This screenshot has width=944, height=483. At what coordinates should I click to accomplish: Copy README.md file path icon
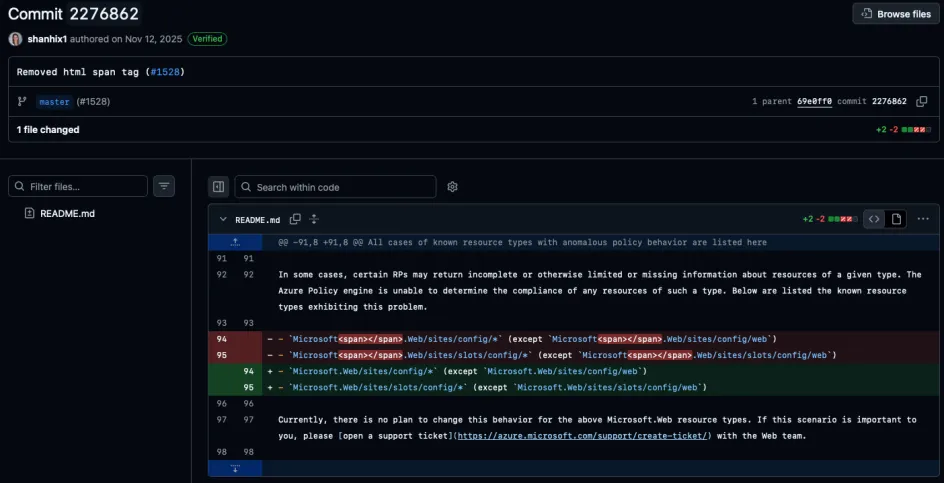295,219
